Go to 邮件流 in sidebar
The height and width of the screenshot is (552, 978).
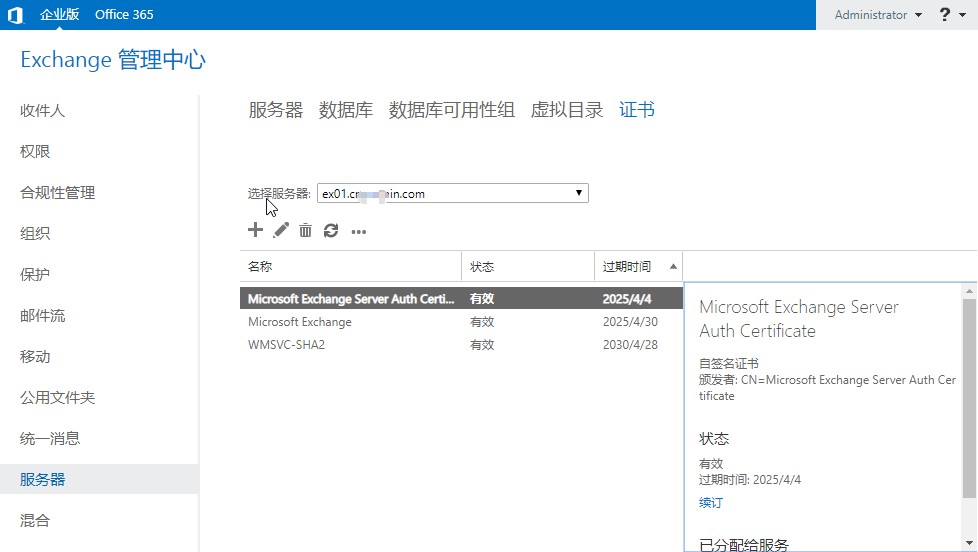point(42,316)
